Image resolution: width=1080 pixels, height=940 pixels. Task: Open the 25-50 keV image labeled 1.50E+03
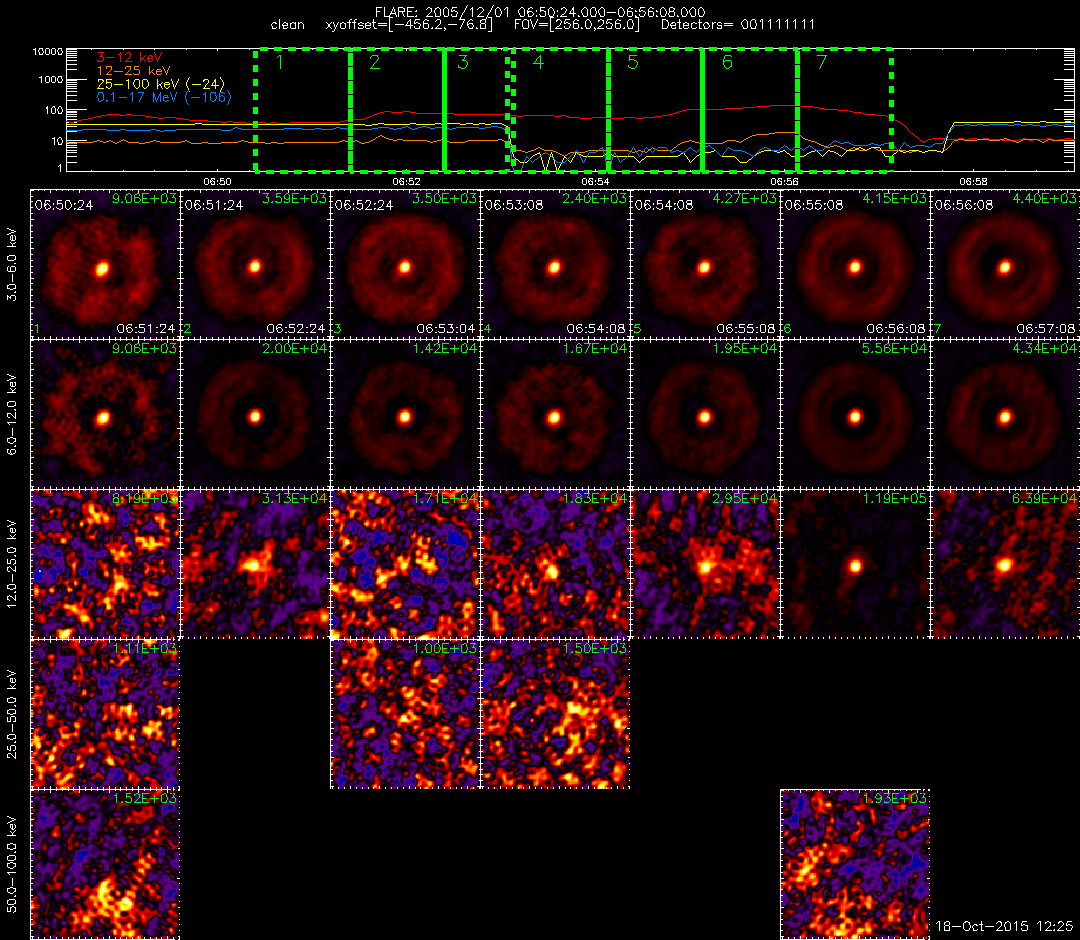click(555, 714)
